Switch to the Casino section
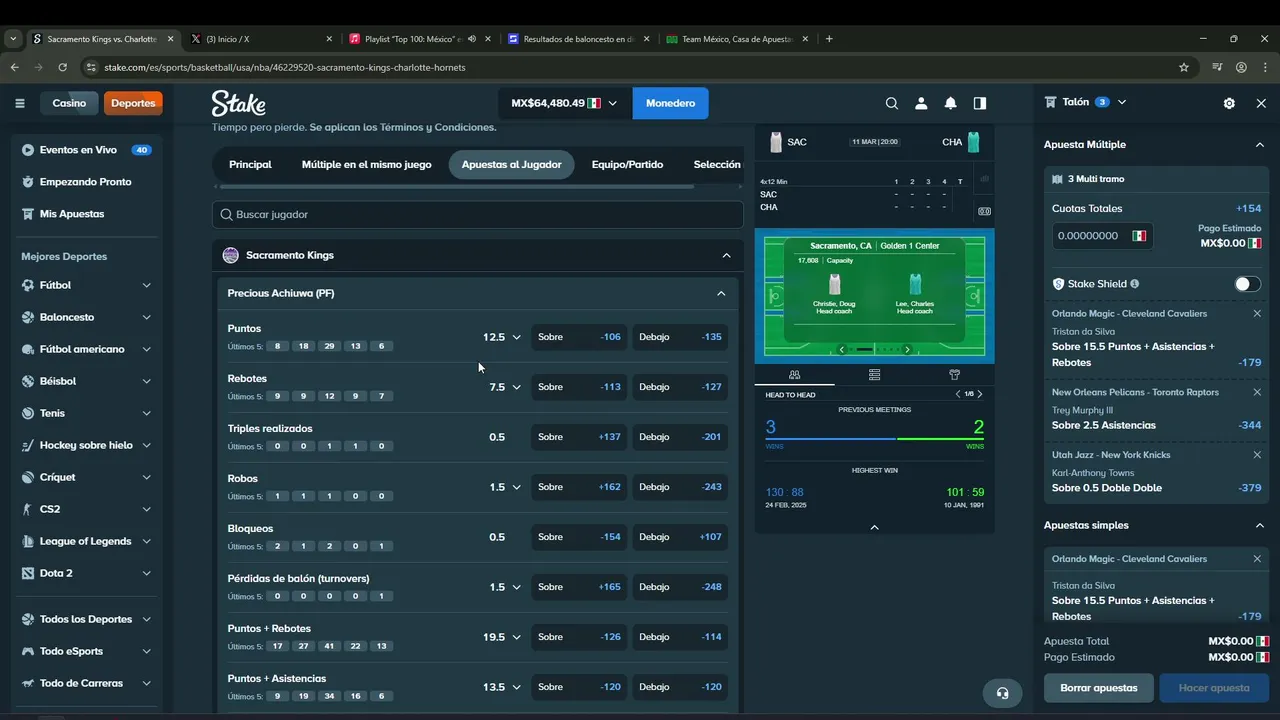Viewport: 1280px width, 720px height. coord(69,103)
